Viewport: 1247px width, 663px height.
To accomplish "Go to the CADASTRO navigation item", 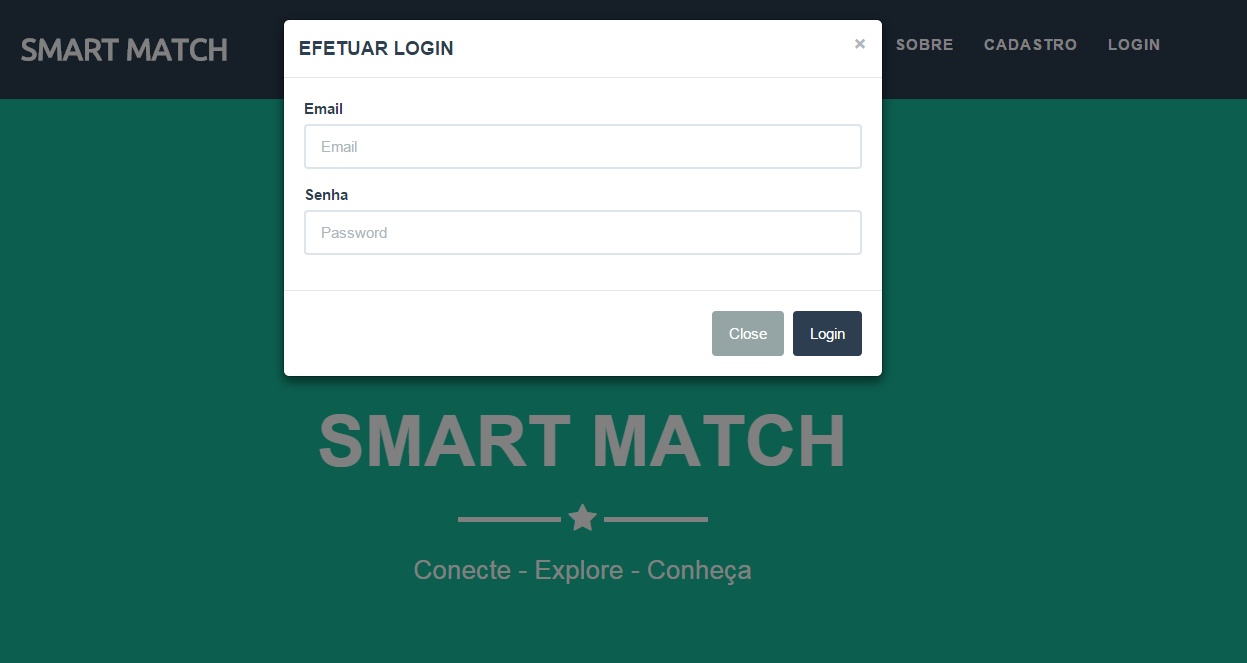I will pyautogui.click(x=1031, y=45).
